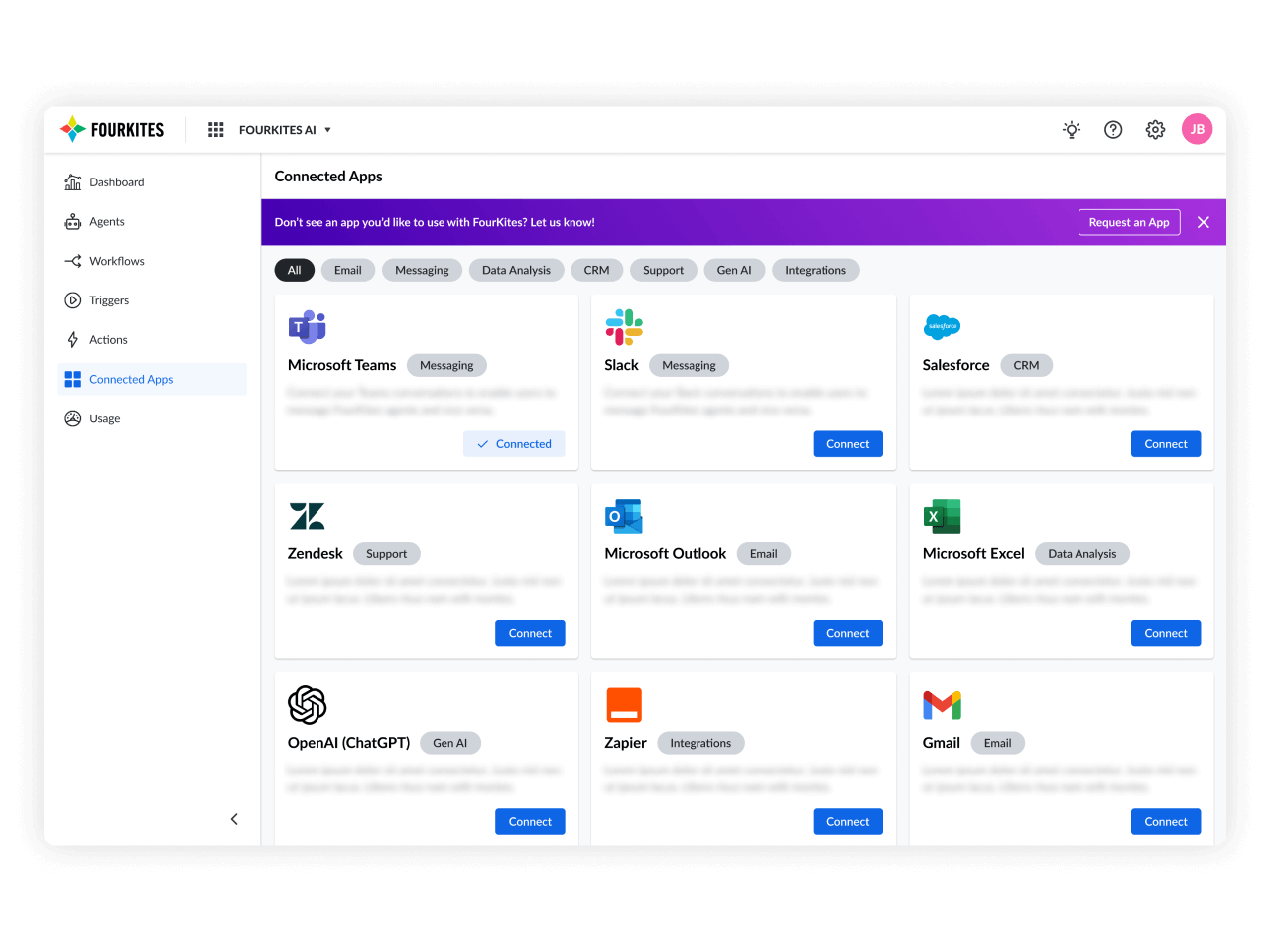Click Connected button on Microsoft Teams
This screenshot has width=1270, height=952.
point(514,444)
